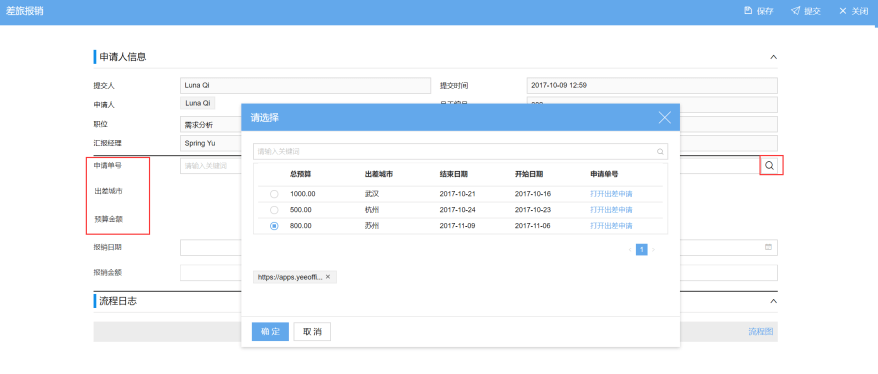Viewport: 878px width, 374px height.
Task: Open 打开出差申请 link for 杭州
Action: click(x=611, y=210)
